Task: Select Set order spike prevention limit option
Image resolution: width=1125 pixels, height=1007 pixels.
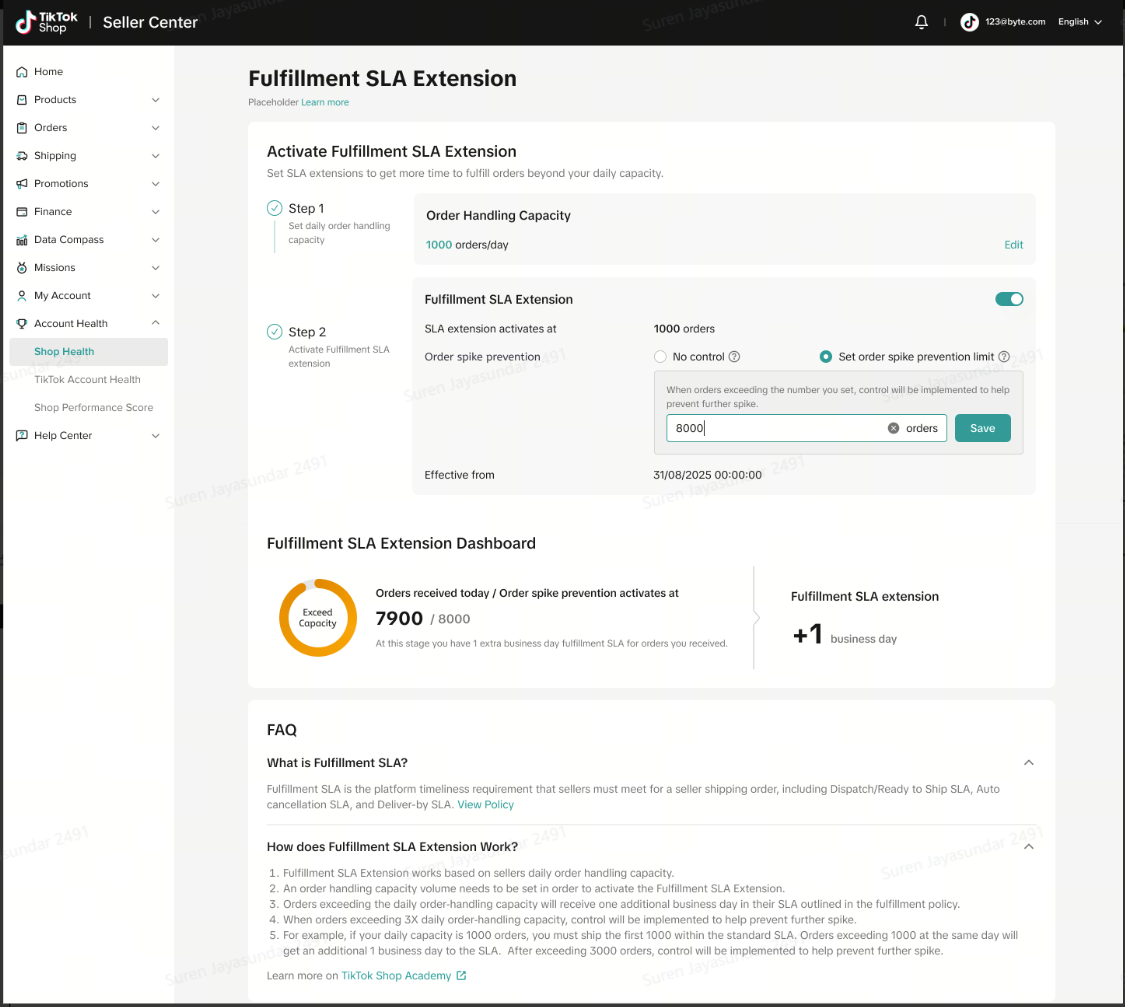Action: (x=826, y=357)
